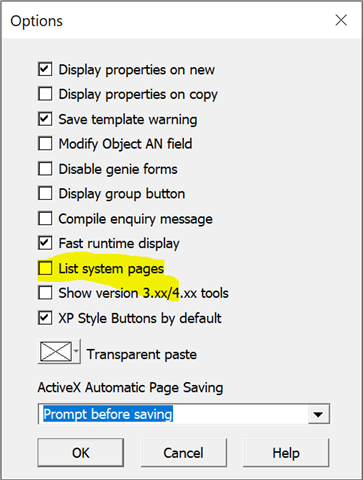Viewport: 363px width, 480px height.
Task: Select the Prompt before saving combo box field
Action: tap(184, 414)
